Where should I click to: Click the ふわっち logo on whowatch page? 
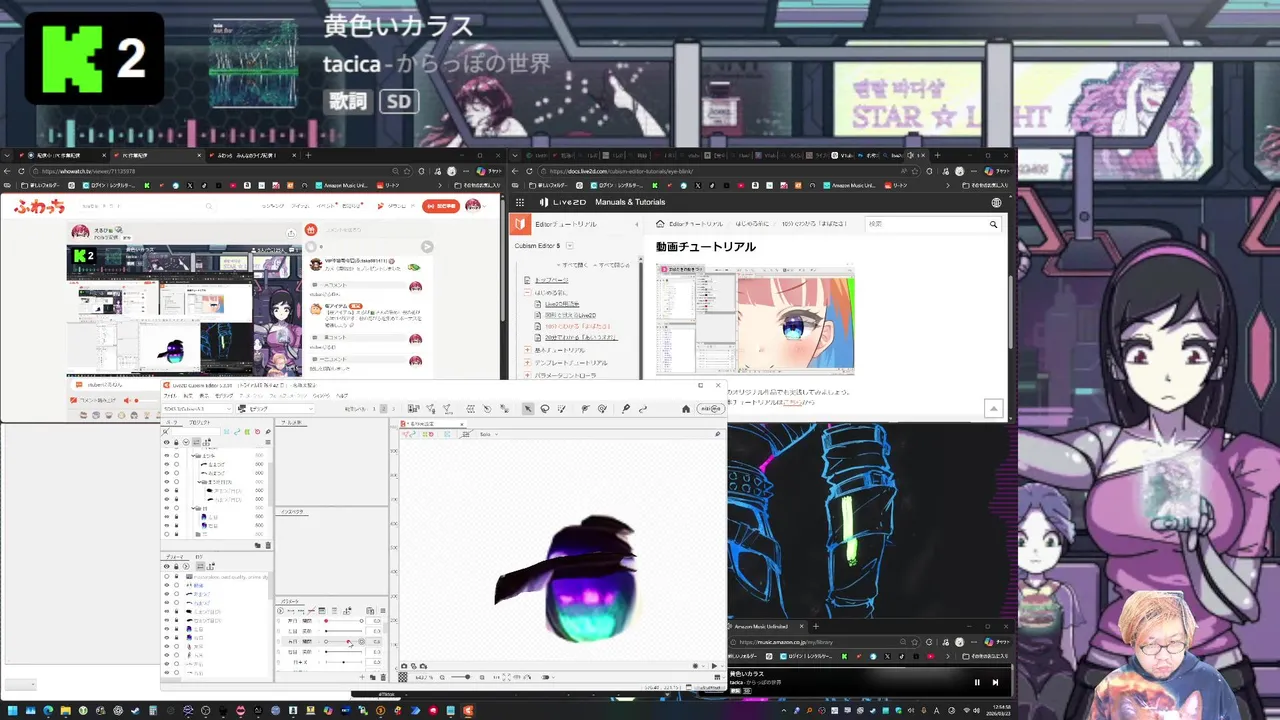(39, 206)
